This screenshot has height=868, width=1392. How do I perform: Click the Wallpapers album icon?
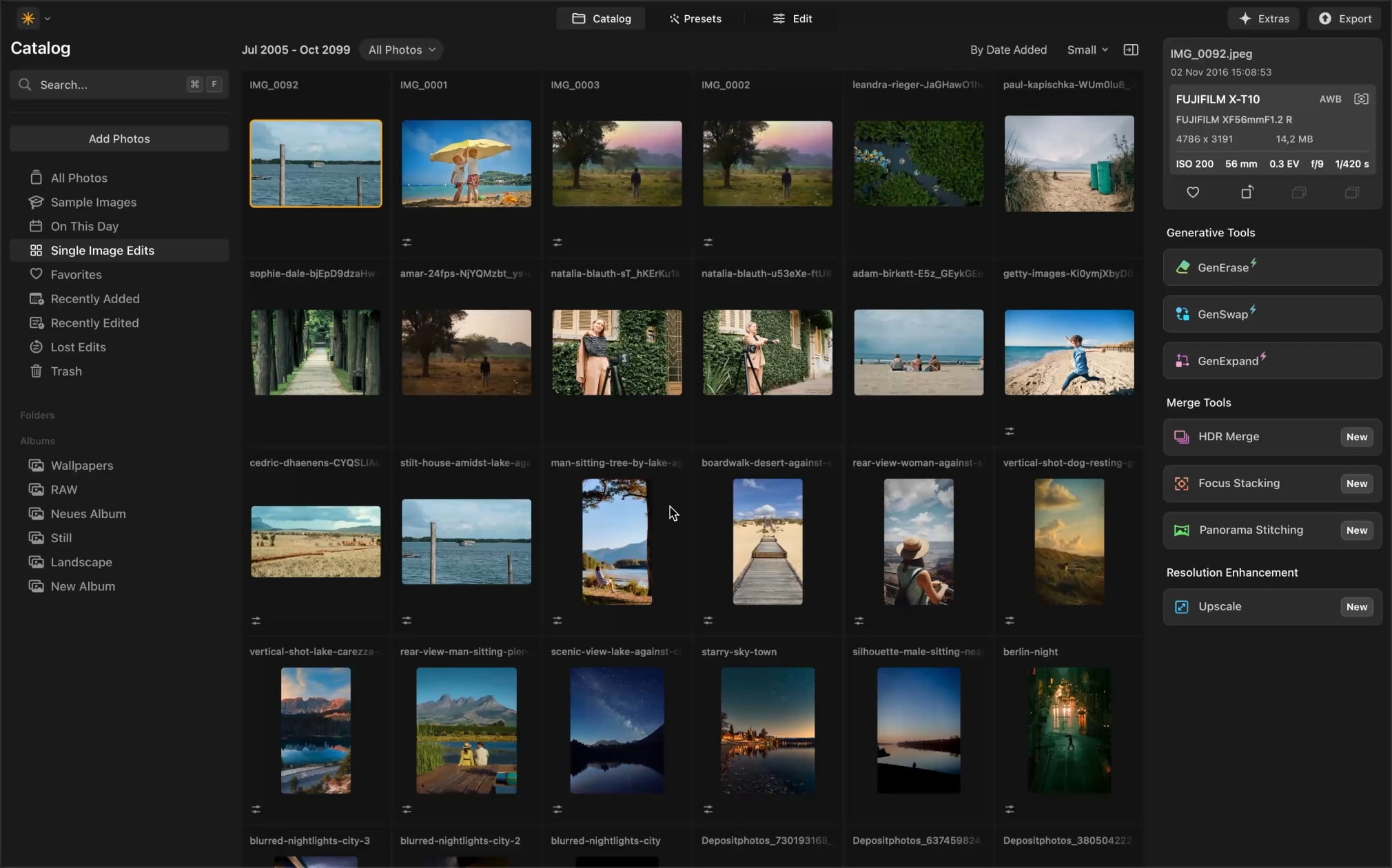tap(36, 465)
